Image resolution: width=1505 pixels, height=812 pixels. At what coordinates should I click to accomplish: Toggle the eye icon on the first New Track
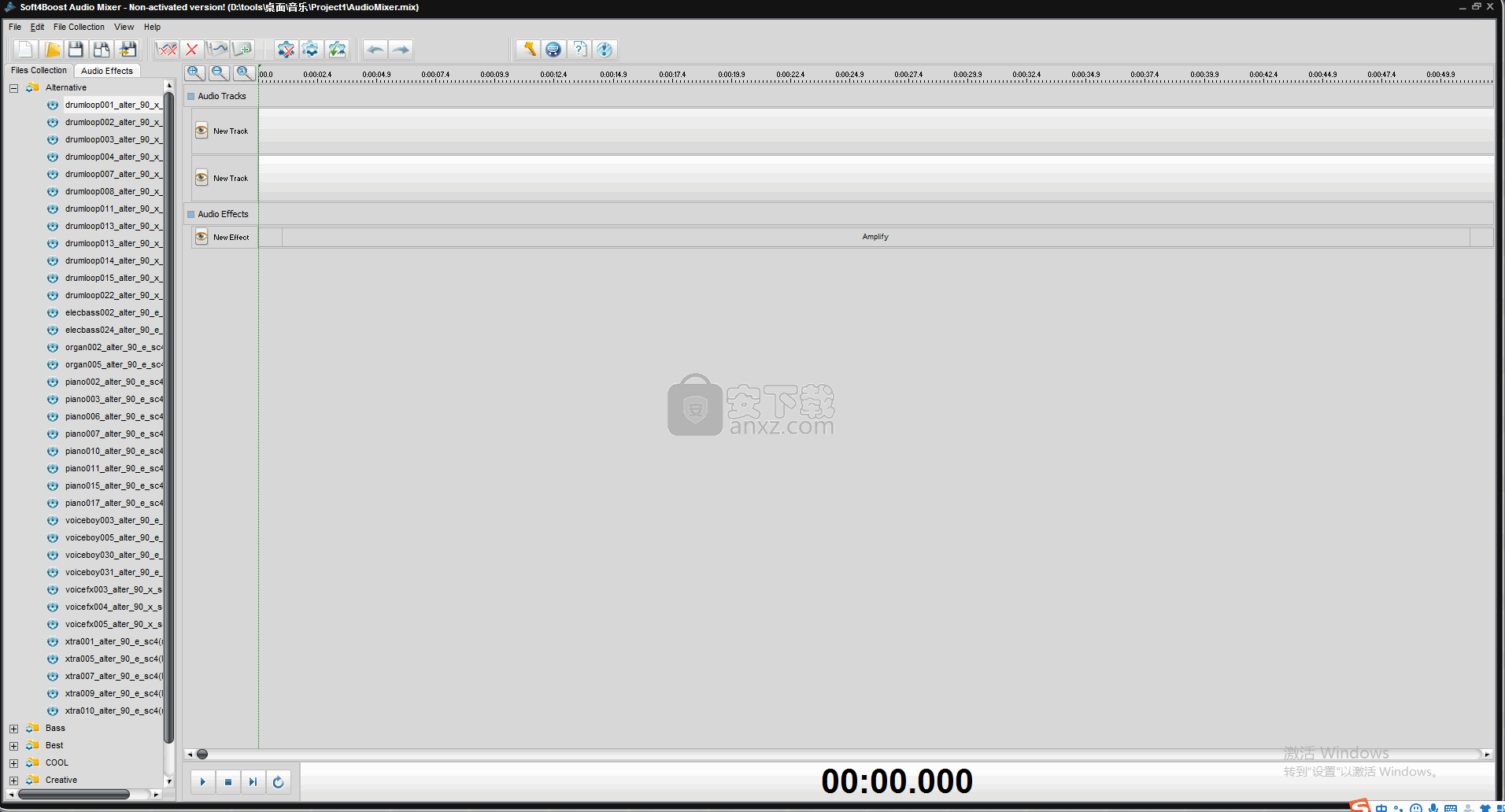click(x=202, y=131)
